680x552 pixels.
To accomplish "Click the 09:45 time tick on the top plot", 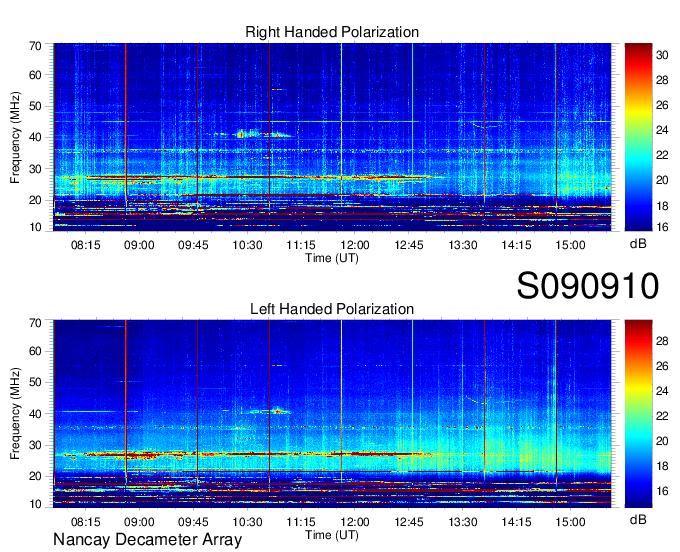I will coord(193,245).
